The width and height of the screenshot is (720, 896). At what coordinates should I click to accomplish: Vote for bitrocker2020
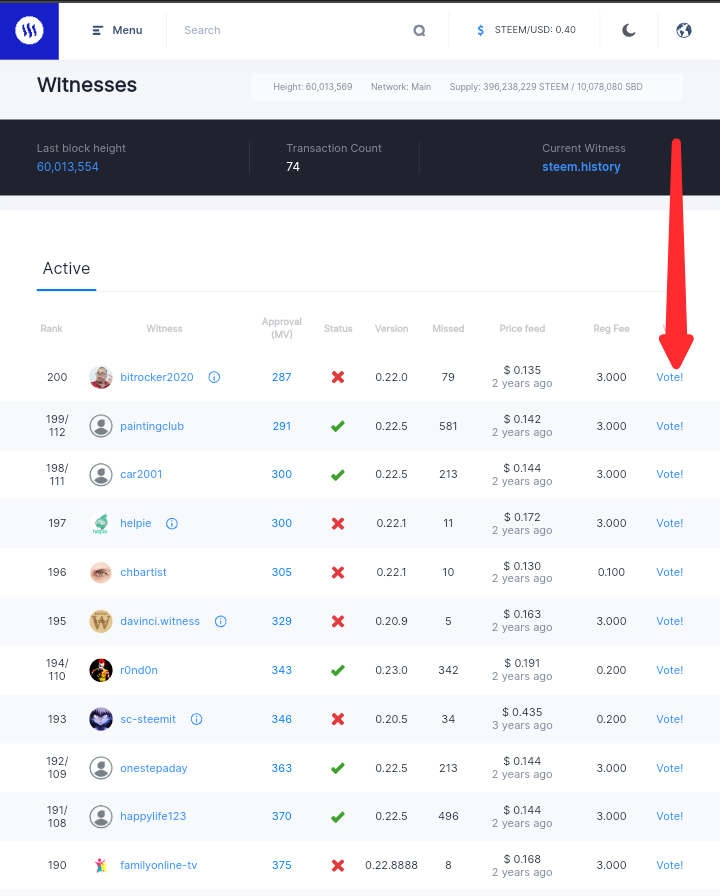click(x=669, y=377)
